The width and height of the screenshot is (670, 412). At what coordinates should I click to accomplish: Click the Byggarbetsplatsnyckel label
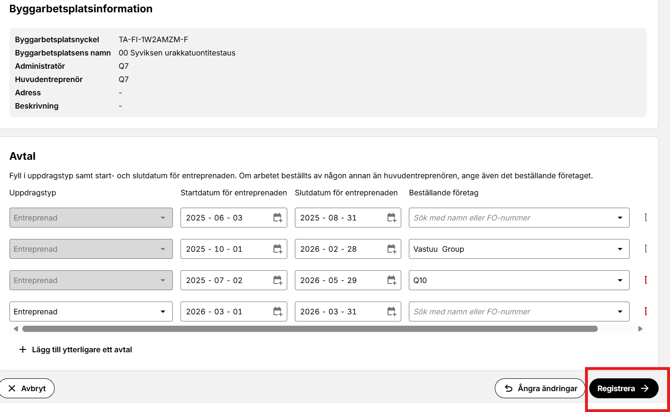point(57,40)
